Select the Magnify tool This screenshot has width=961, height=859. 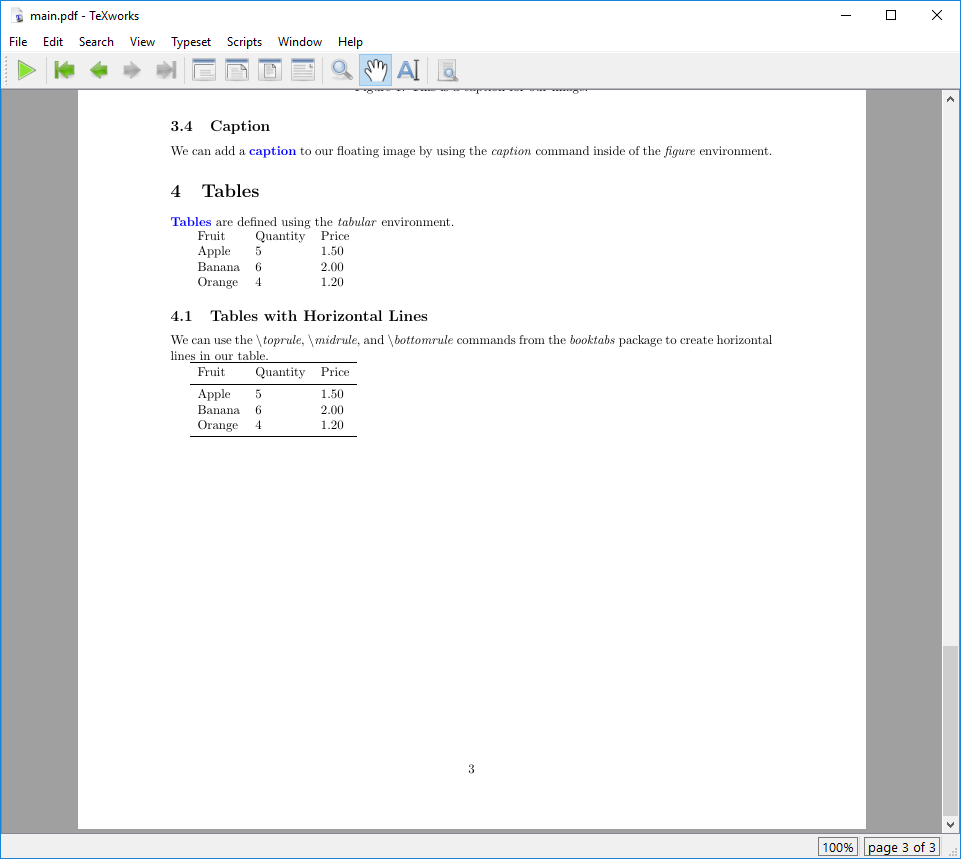[341, 70]
